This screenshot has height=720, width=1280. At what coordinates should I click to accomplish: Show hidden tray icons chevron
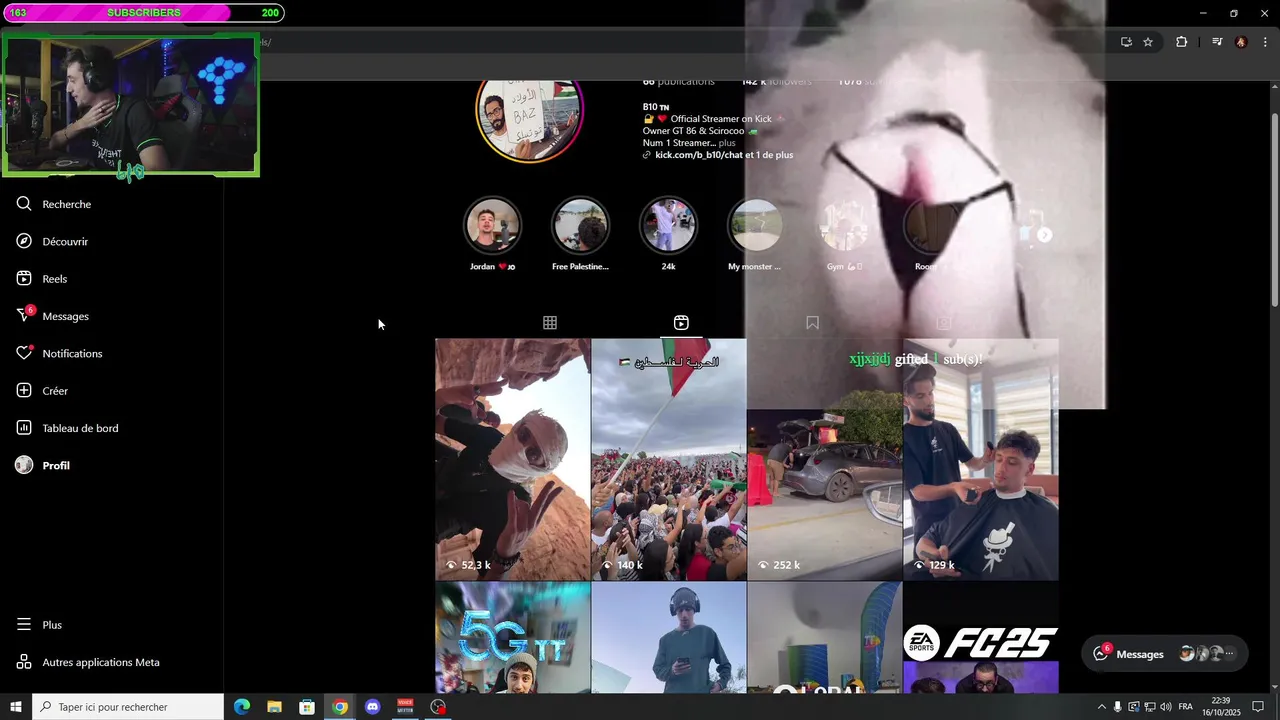(1102, 707)
